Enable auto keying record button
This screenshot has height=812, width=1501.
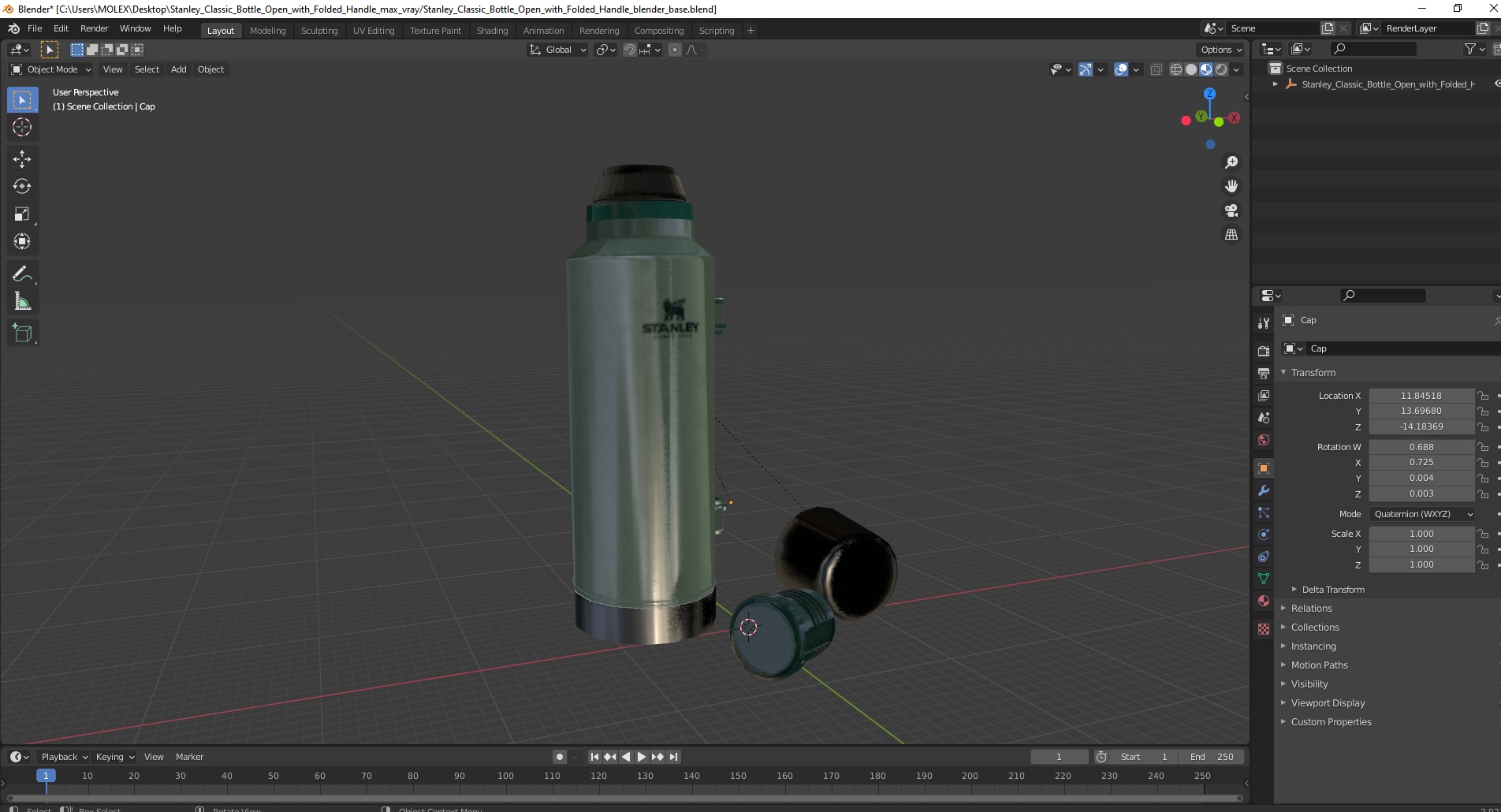click(x=560, y=757)
